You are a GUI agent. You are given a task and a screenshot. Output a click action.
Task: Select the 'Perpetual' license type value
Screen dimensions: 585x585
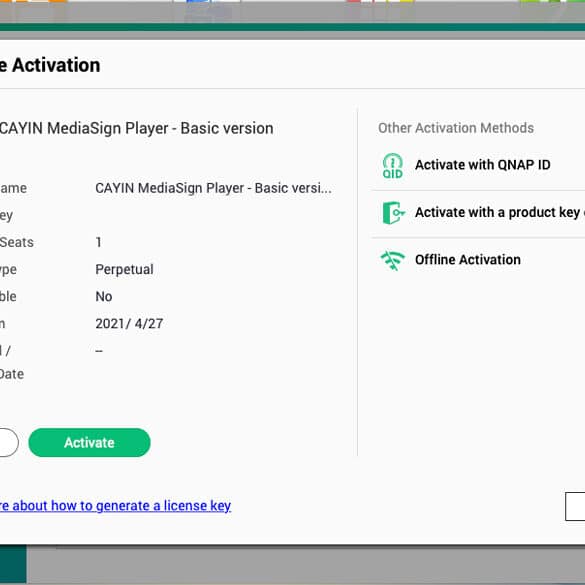[124, 269]
